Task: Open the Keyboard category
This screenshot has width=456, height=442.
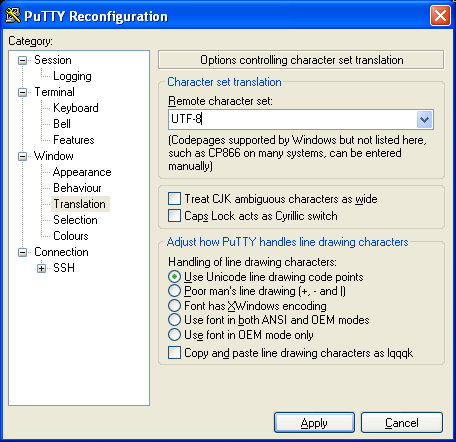Action: [76, 108]
